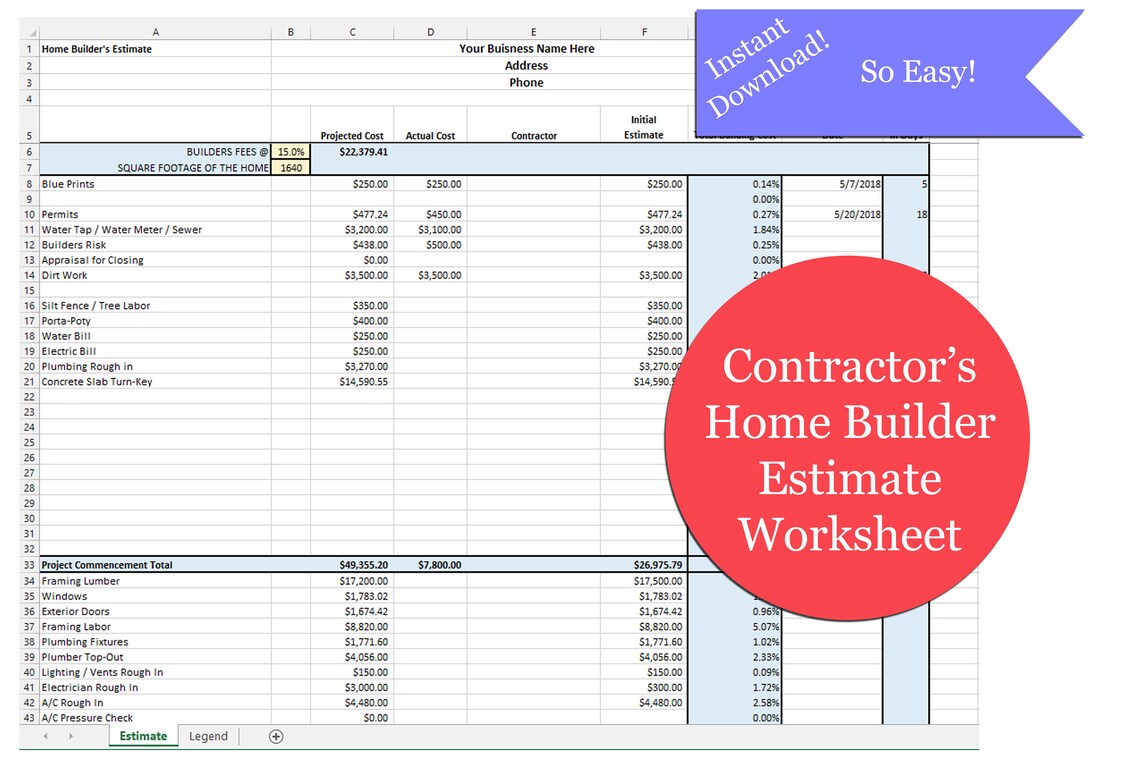Viewport: 1140px width, 758px height.
Task: Select the Framing Lumber projected cost $17,200.00
Action: [x=352, y=580]
